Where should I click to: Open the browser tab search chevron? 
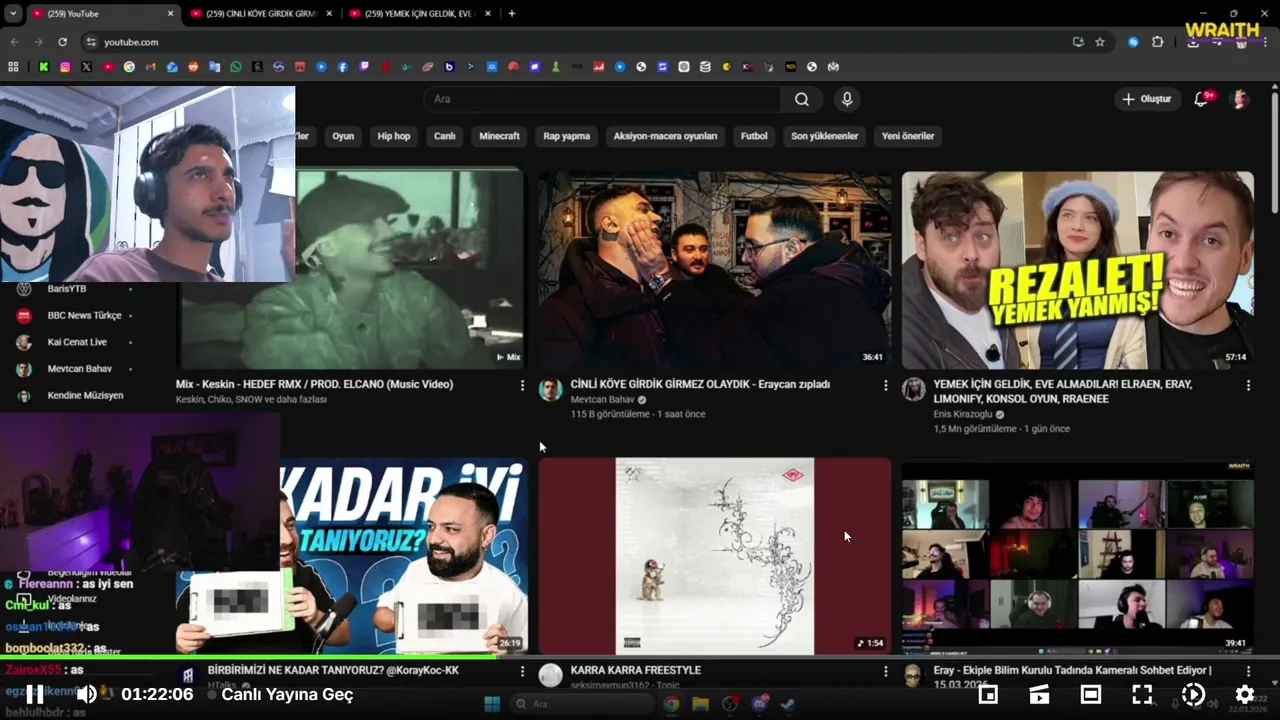point(13,13)
